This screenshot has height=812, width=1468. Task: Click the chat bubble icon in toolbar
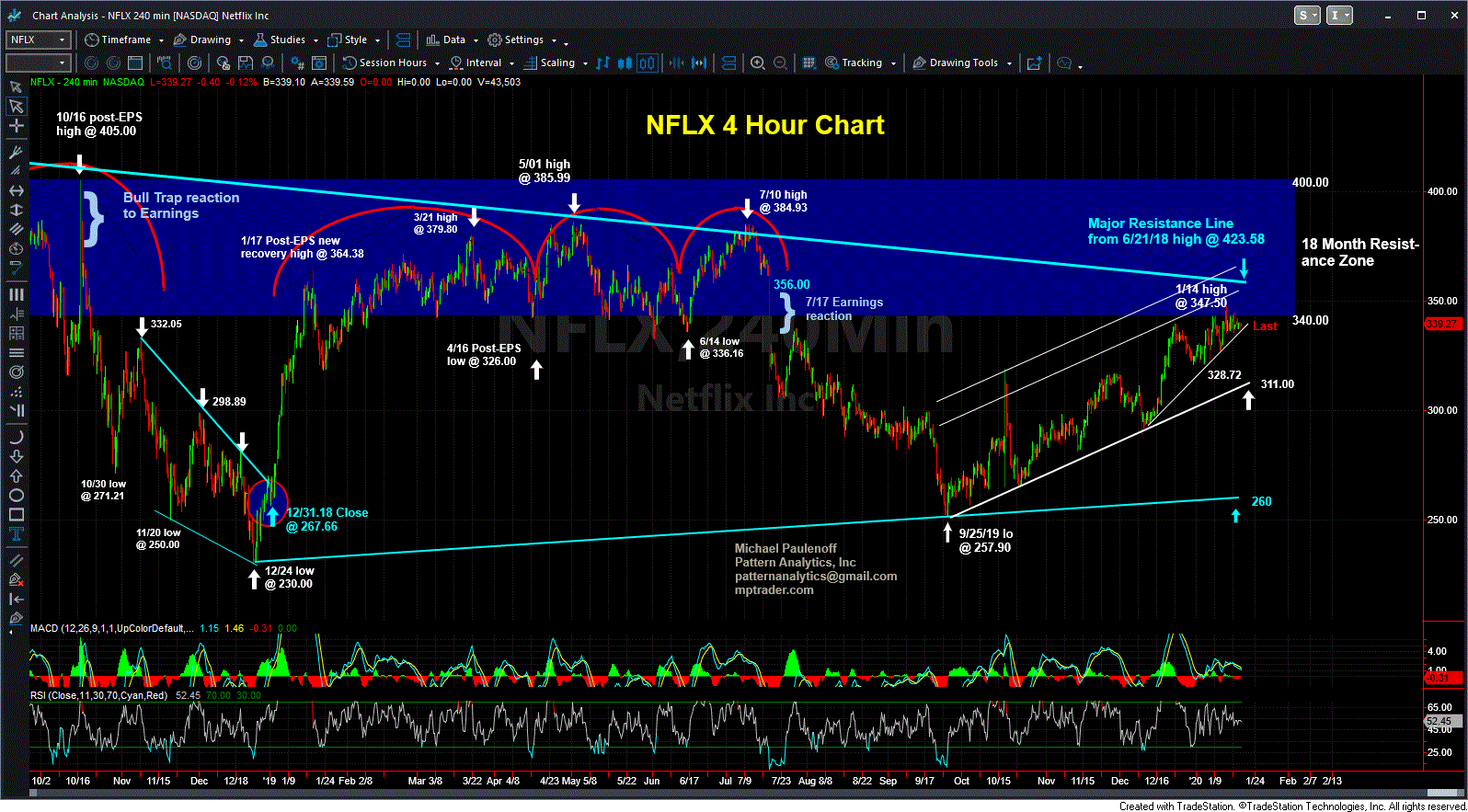1065,63
